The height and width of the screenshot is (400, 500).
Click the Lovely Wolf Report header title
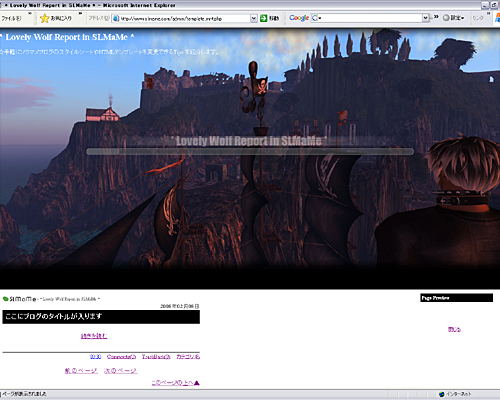click(x=67, y=37)
